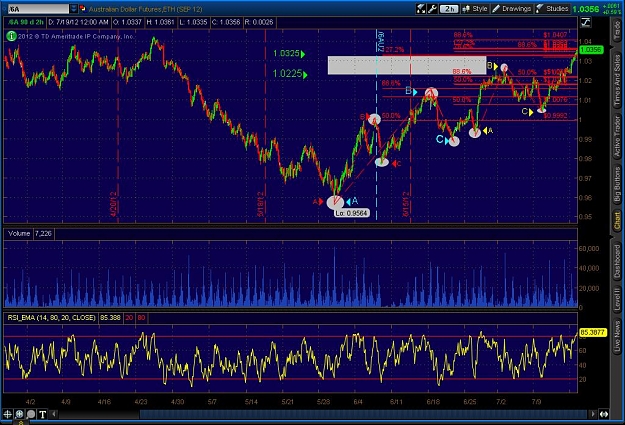This screenshot has height=425, width=625.
Task: Open the Style menu
Action: [x=475, y=8]
